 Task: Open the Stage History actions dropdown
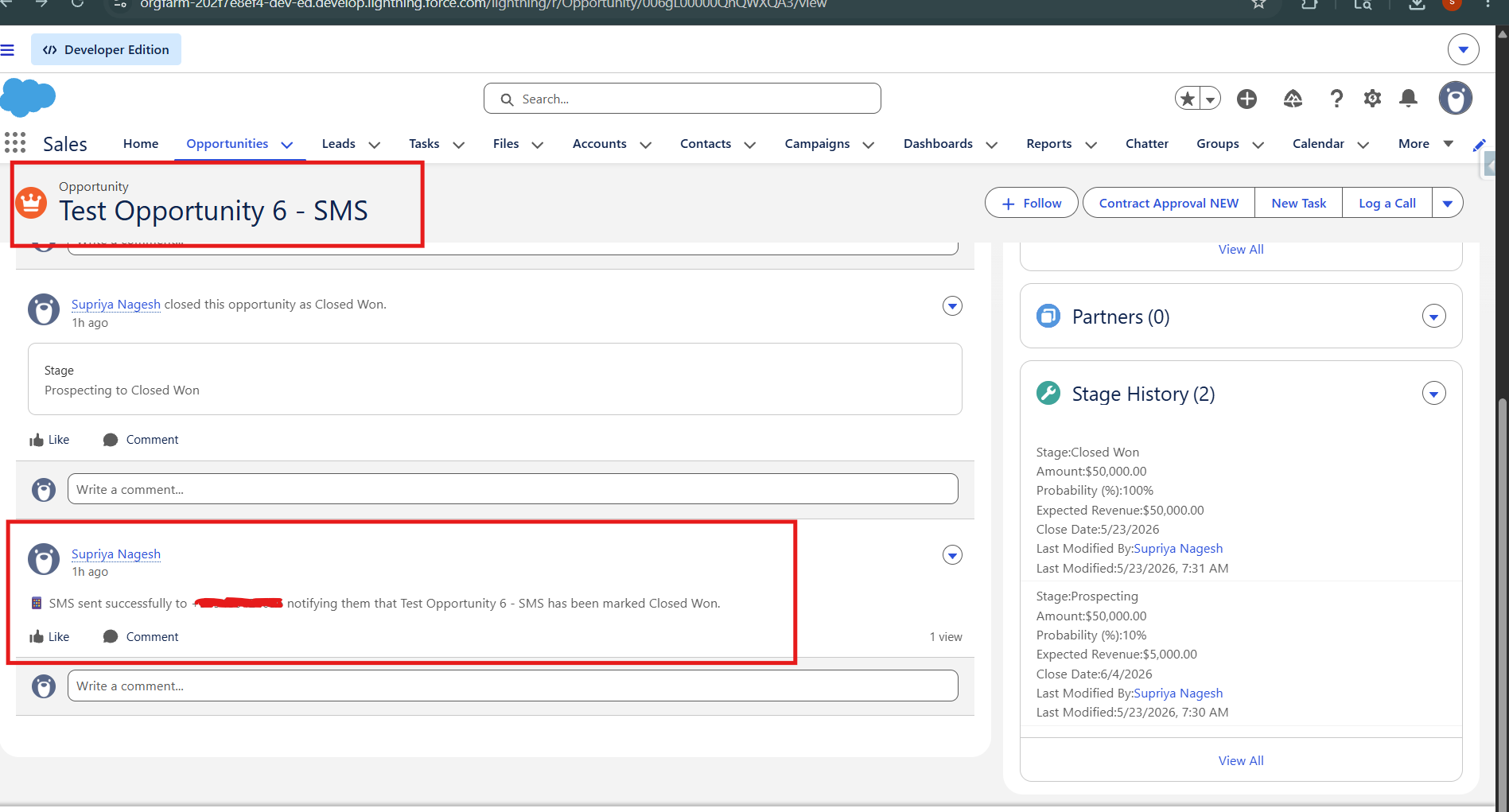point(1433,394)
